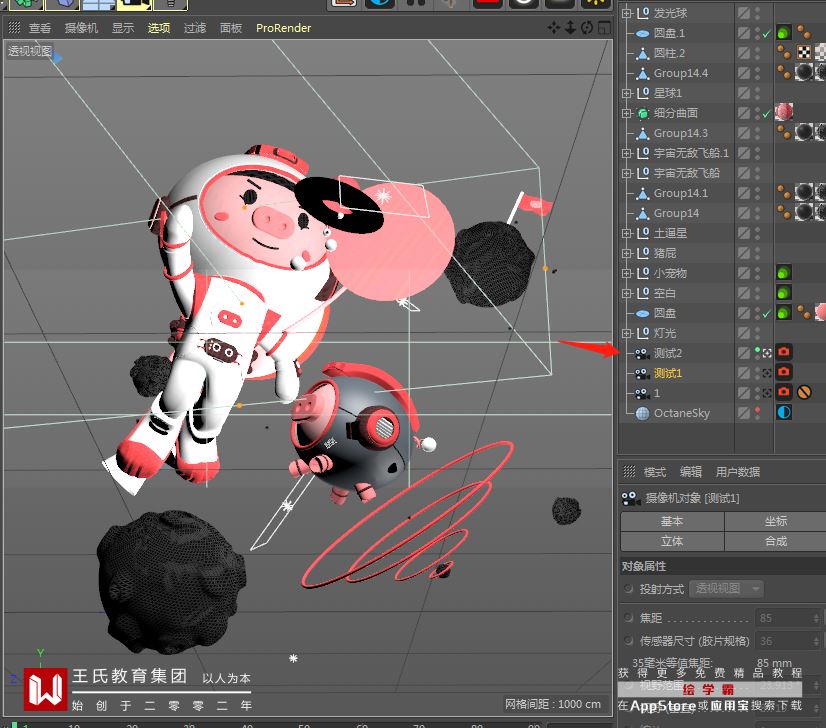Viewport: 826px width, 728px height.
Task: Select the Octane camera tag on camera 1
Action: [784, 392]
